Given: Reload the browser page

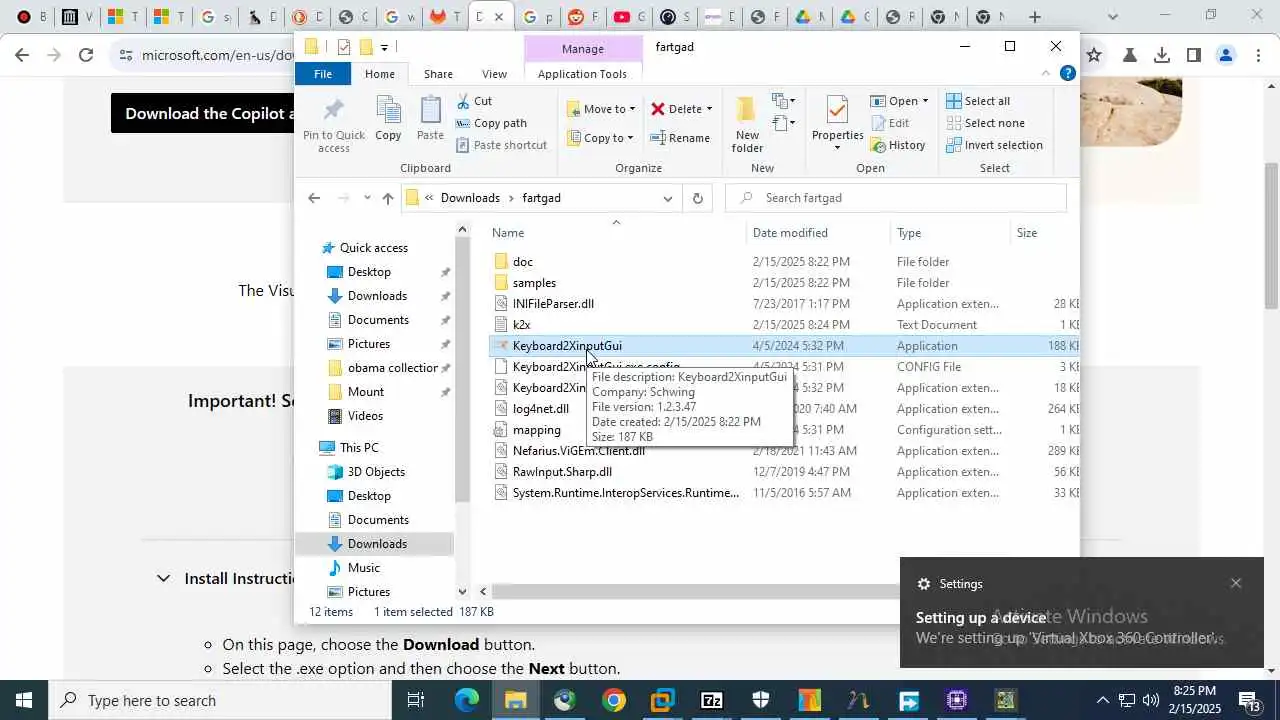Looking at the screenshot, I should coord(86,55).
